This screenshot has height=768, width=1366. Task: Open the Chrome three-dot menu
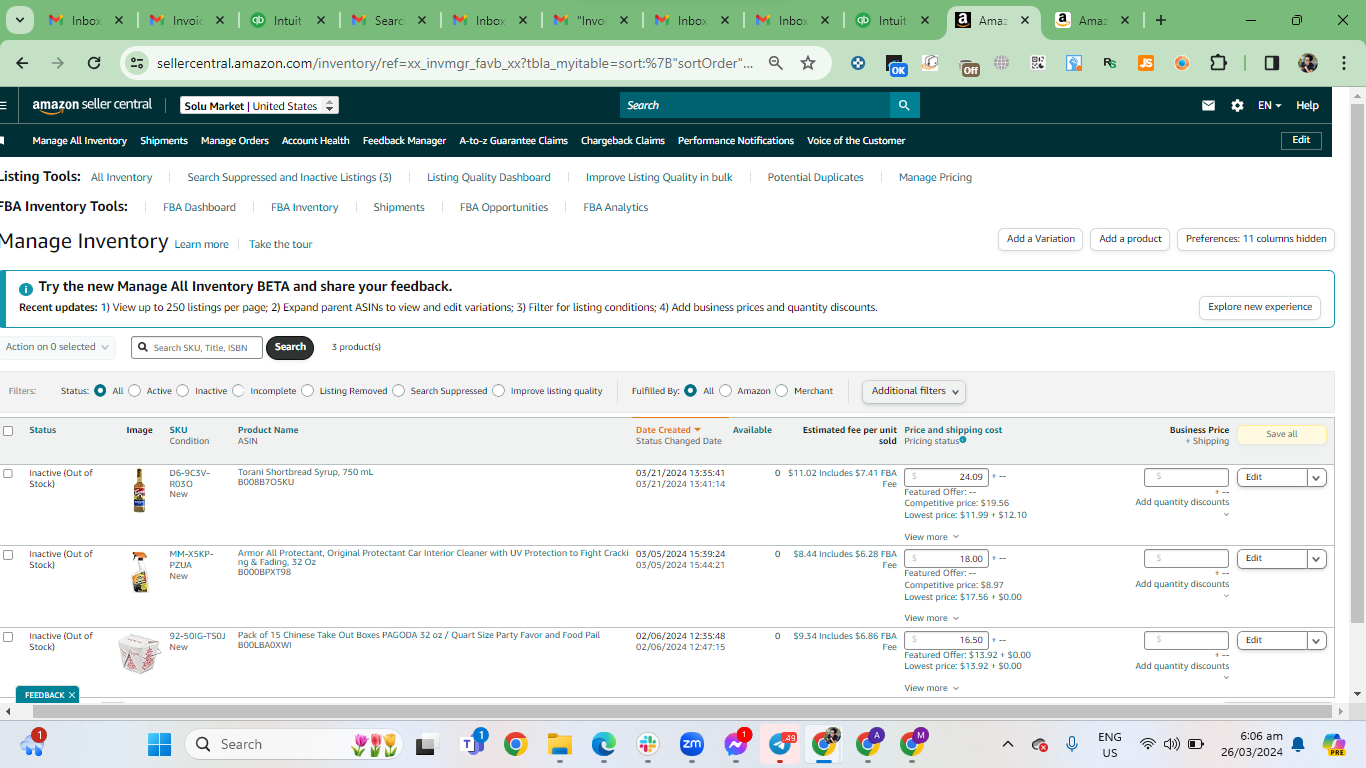(x=1342, y=63)
